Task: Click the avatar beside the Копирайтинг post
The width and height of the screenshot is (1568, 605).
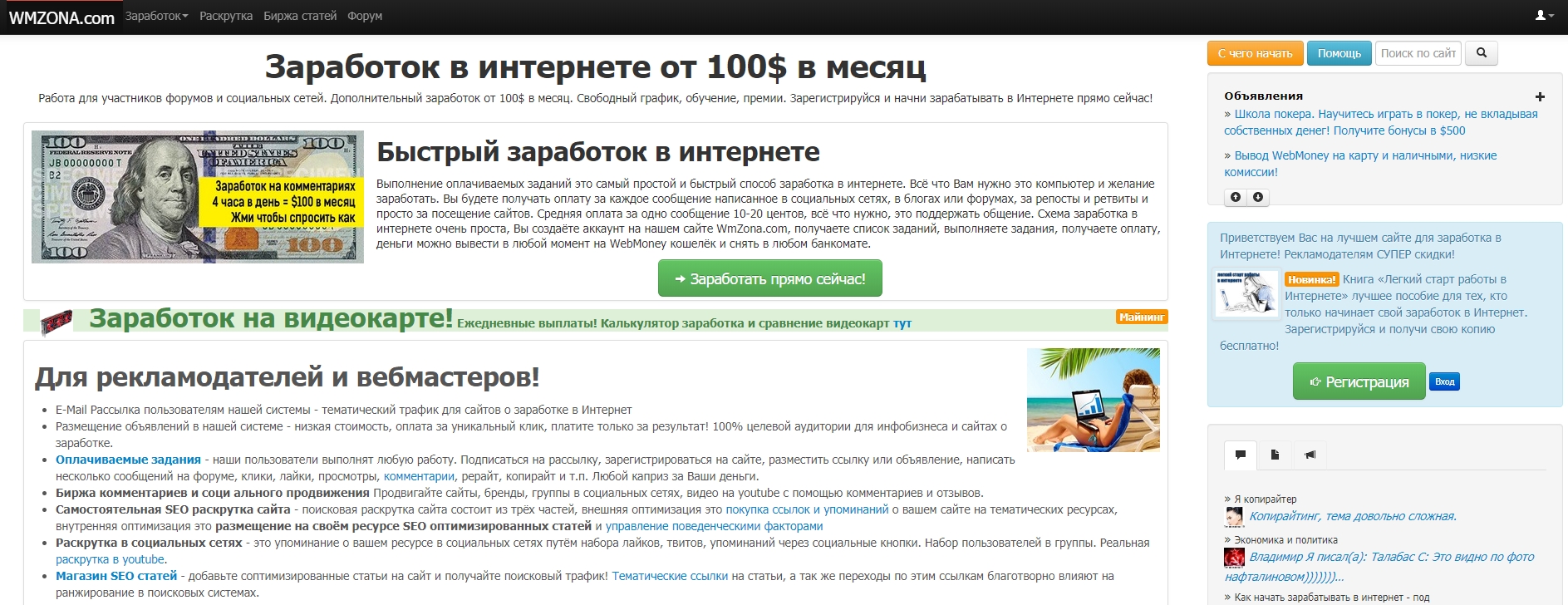Action: point(1234,517)
